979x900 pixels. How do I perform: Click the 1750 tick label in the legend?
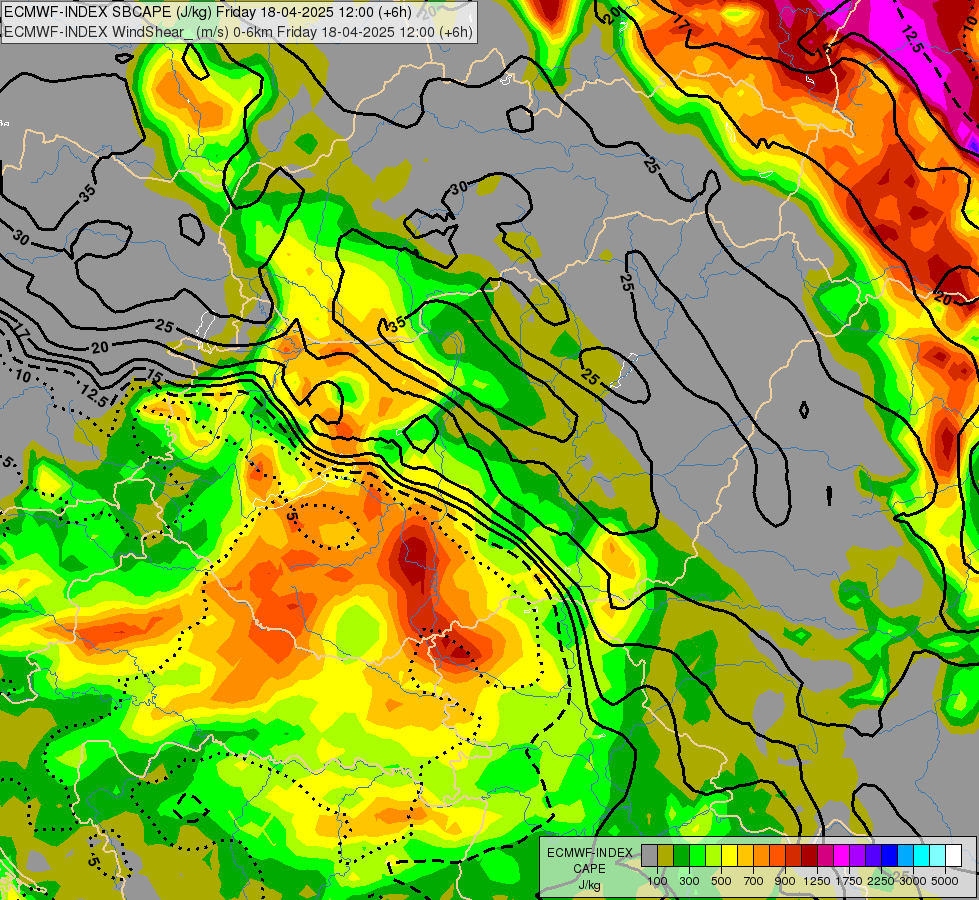click(x=849, y=881)
